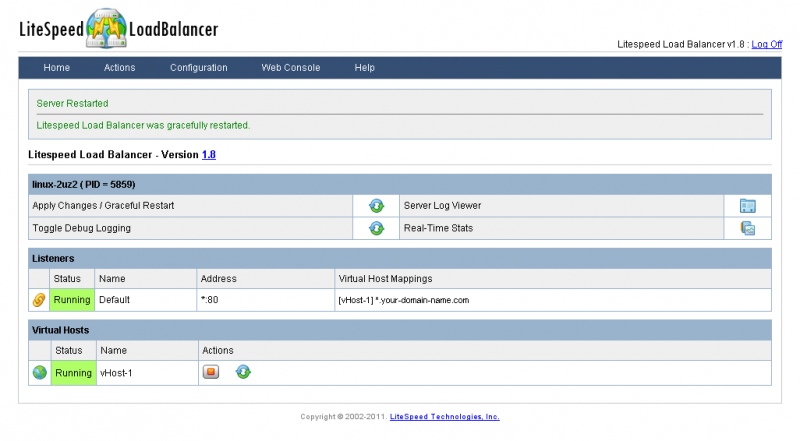Click the gracefully restarted notice text
Screen dimensions: 800x441
point(143,125)
